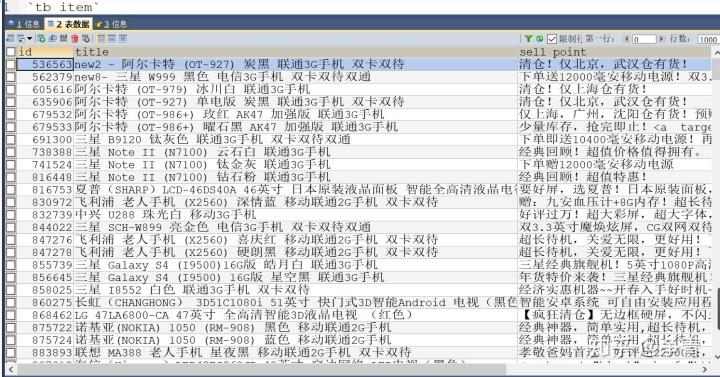The width and height of the screenshot is (720, 377).
Task: Click title cell '阿尔卡特 (OT-979) 冰川白'
Action: click(296, 90)
